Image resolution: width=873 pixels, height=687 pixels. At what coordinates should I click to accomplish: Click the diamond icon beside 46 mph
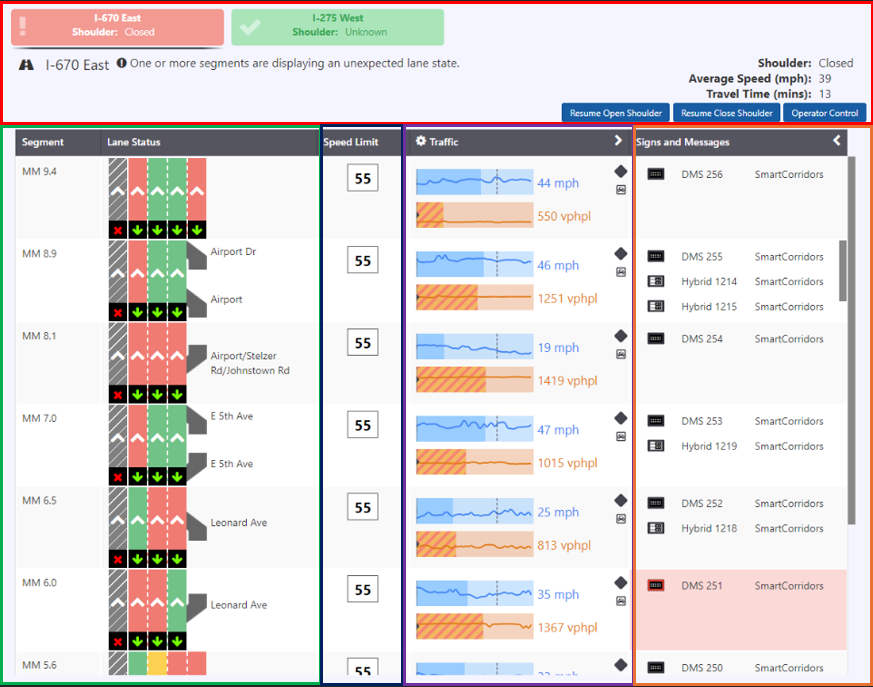(621, 254)
